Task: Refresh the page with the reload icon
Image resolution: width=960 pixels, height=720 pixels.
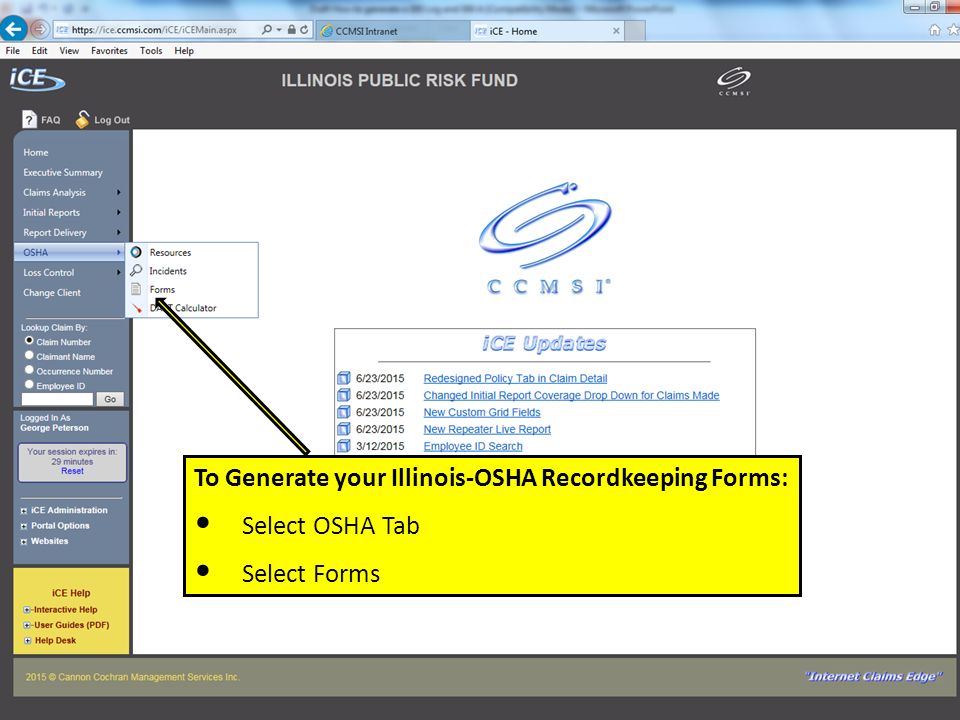Action: (x=304, y=29)
